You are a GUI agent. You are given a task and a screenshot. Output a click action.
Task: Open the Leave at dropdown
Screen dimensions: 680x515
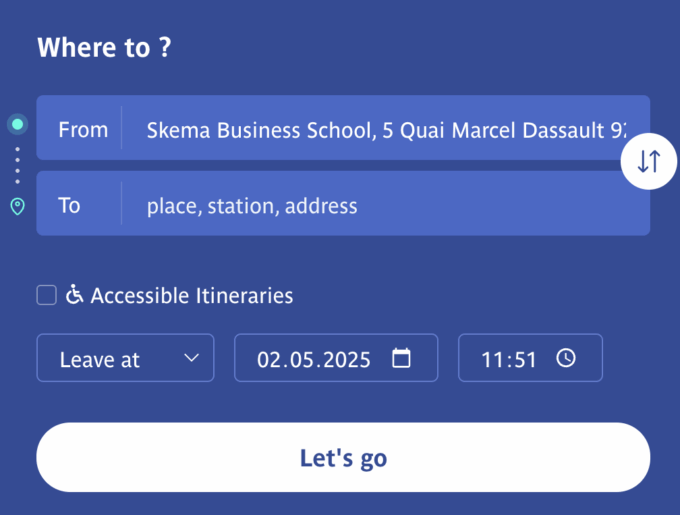[125, 359]
